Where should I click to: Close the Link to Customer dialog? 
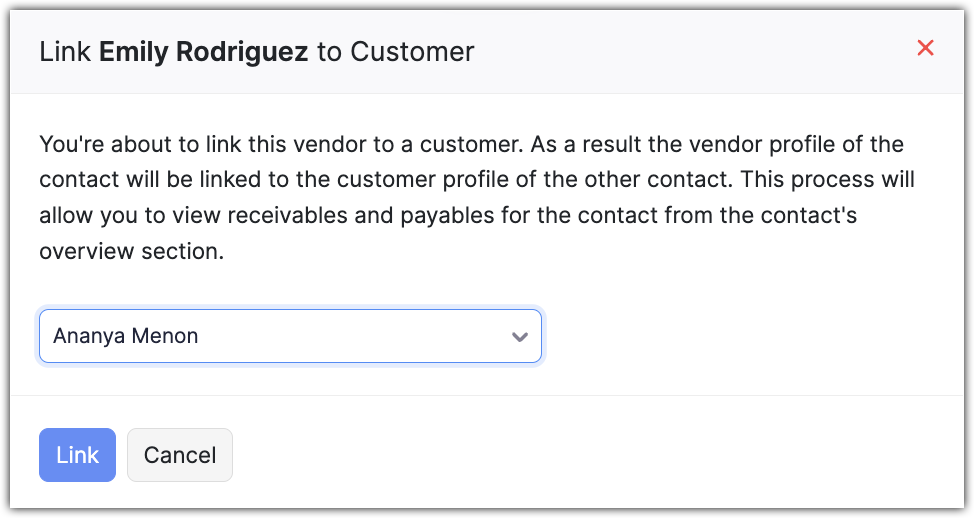click(x=925, y=48)
